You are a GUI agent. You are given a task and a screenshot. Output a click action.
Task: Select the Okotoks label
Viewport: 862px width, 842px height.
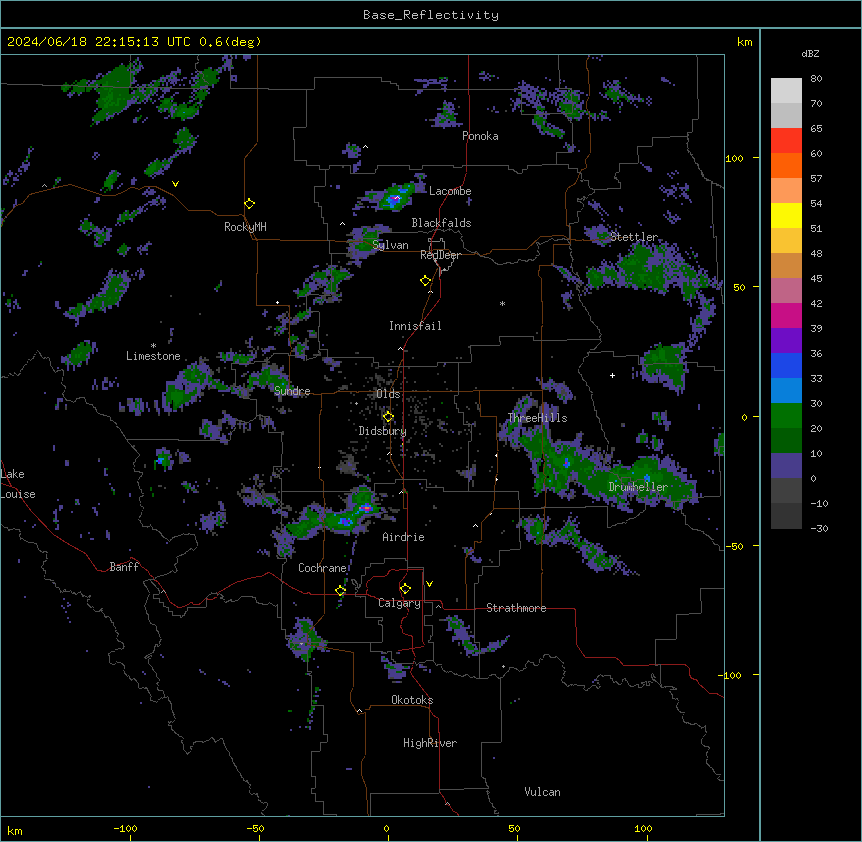pos(412,700)
